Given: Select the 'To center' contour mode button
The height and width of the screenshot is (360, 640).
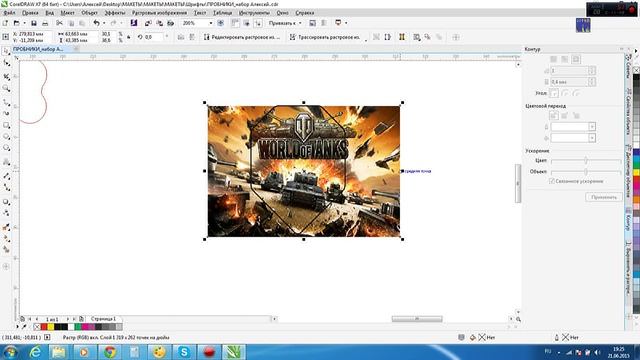Looking at the screenshot, I should click(553, 60).
